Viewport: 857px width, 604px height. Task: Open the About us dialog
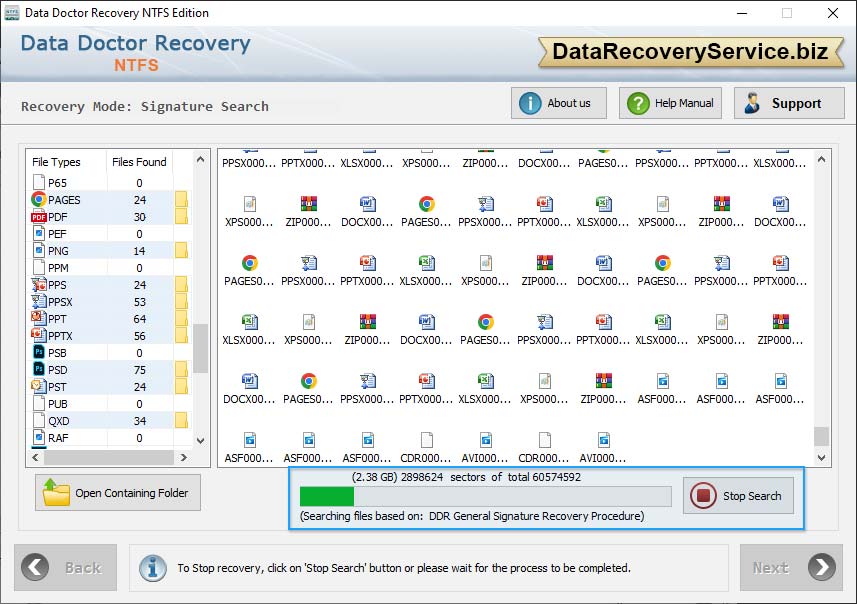coord(559,103)
